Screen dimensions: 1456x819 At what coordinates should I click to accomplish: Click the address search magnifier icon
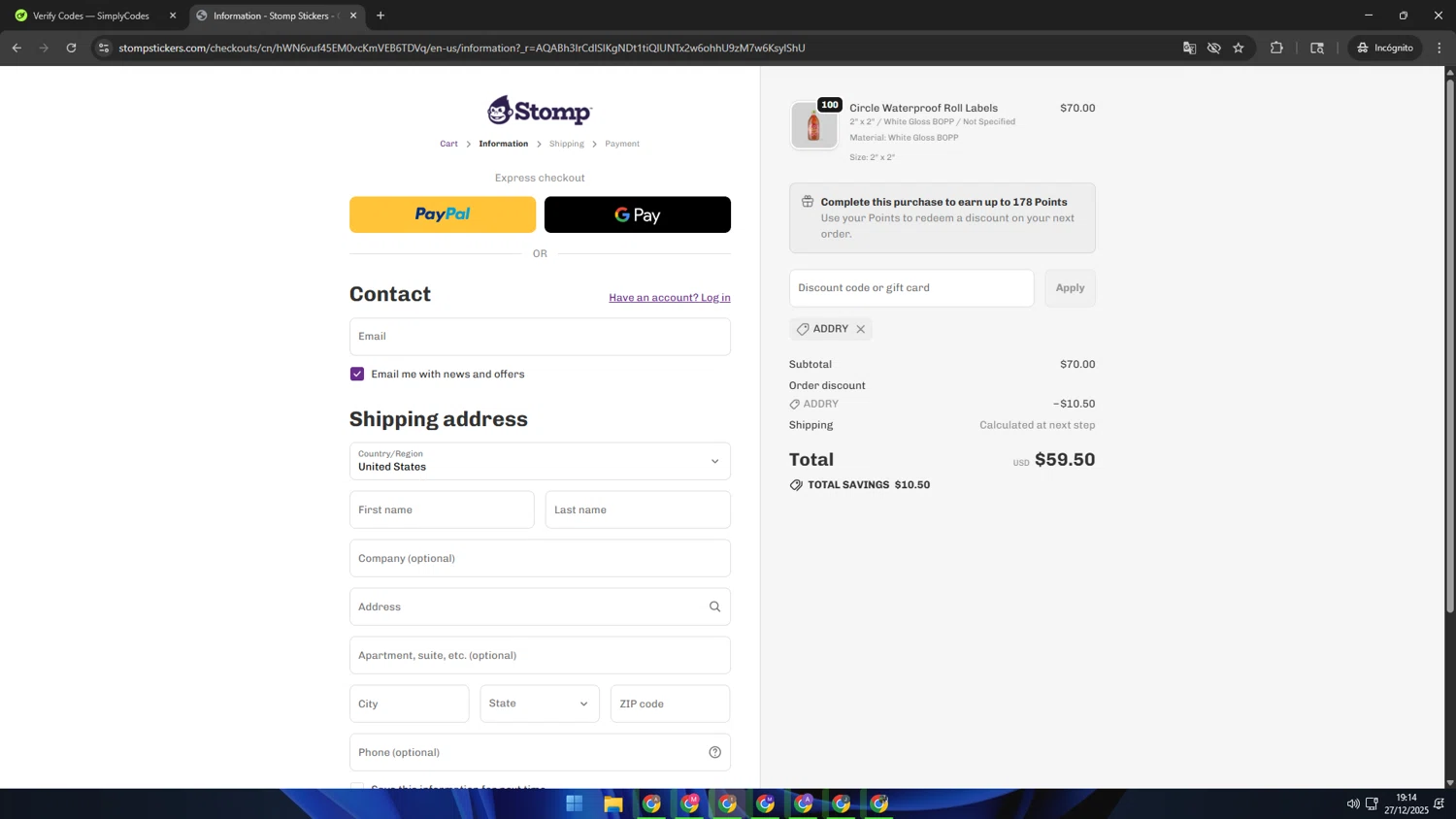[715, 606]
